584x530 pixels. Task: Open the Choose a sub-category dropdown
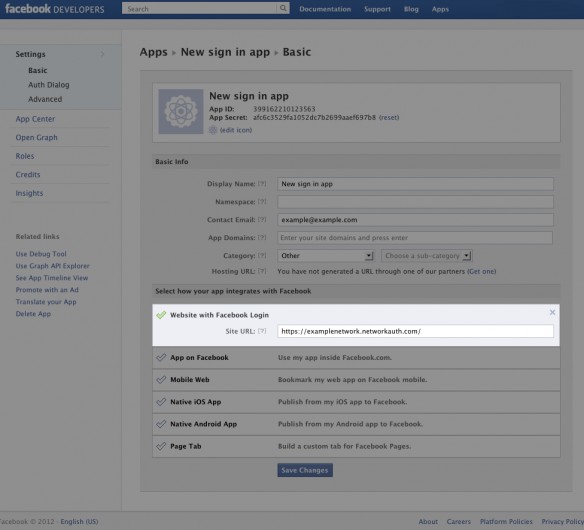tap(427, 256)
